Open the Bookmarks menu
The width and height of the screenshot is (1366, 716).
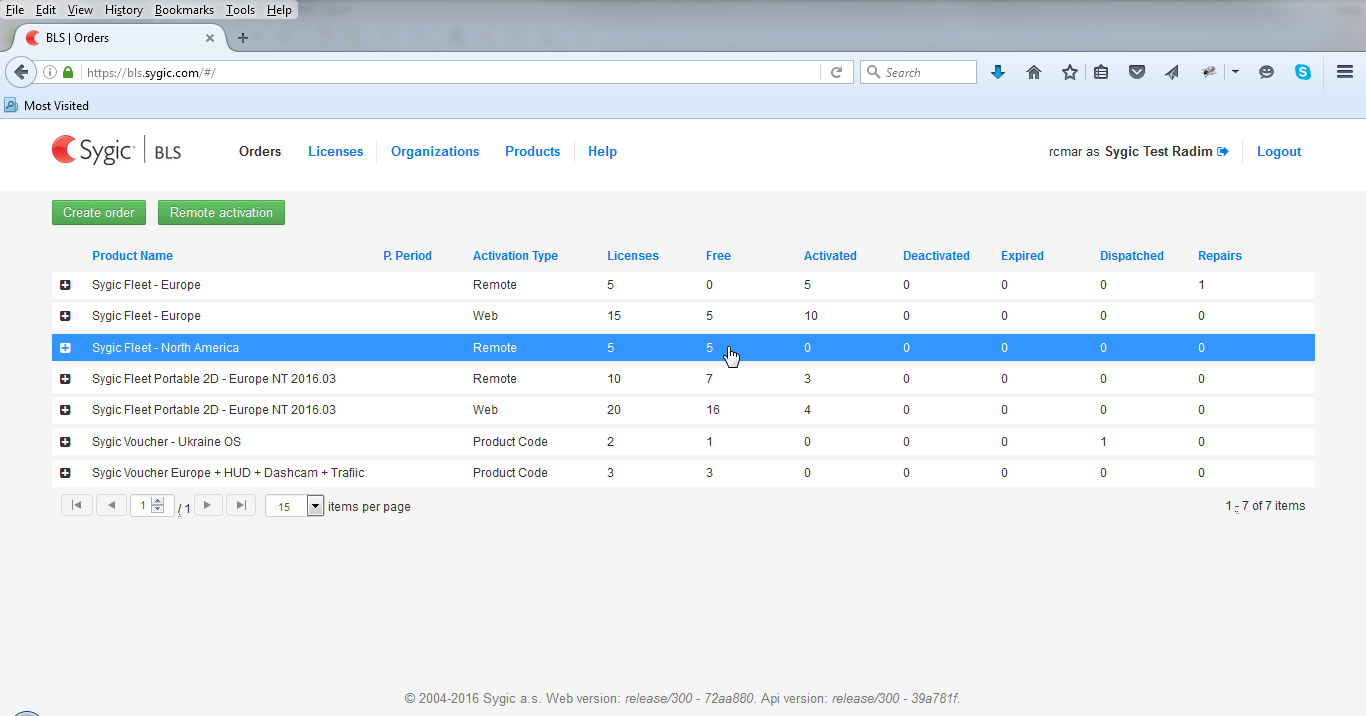pos(184,10)
